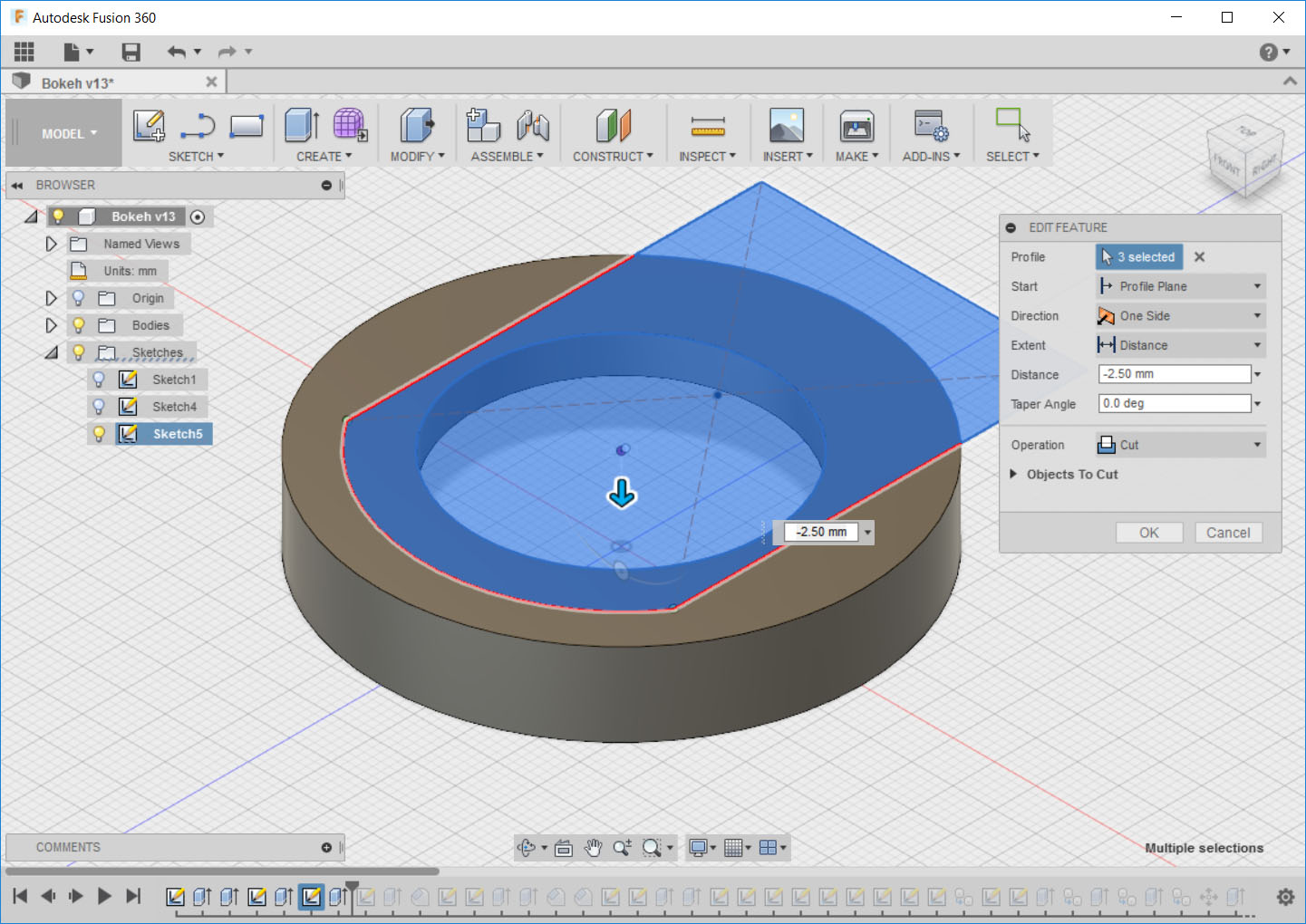Screen dimensions: 1306x924
Task: Toggle visibility bulb for Bodies folder
Action: (x=79, y=325)
